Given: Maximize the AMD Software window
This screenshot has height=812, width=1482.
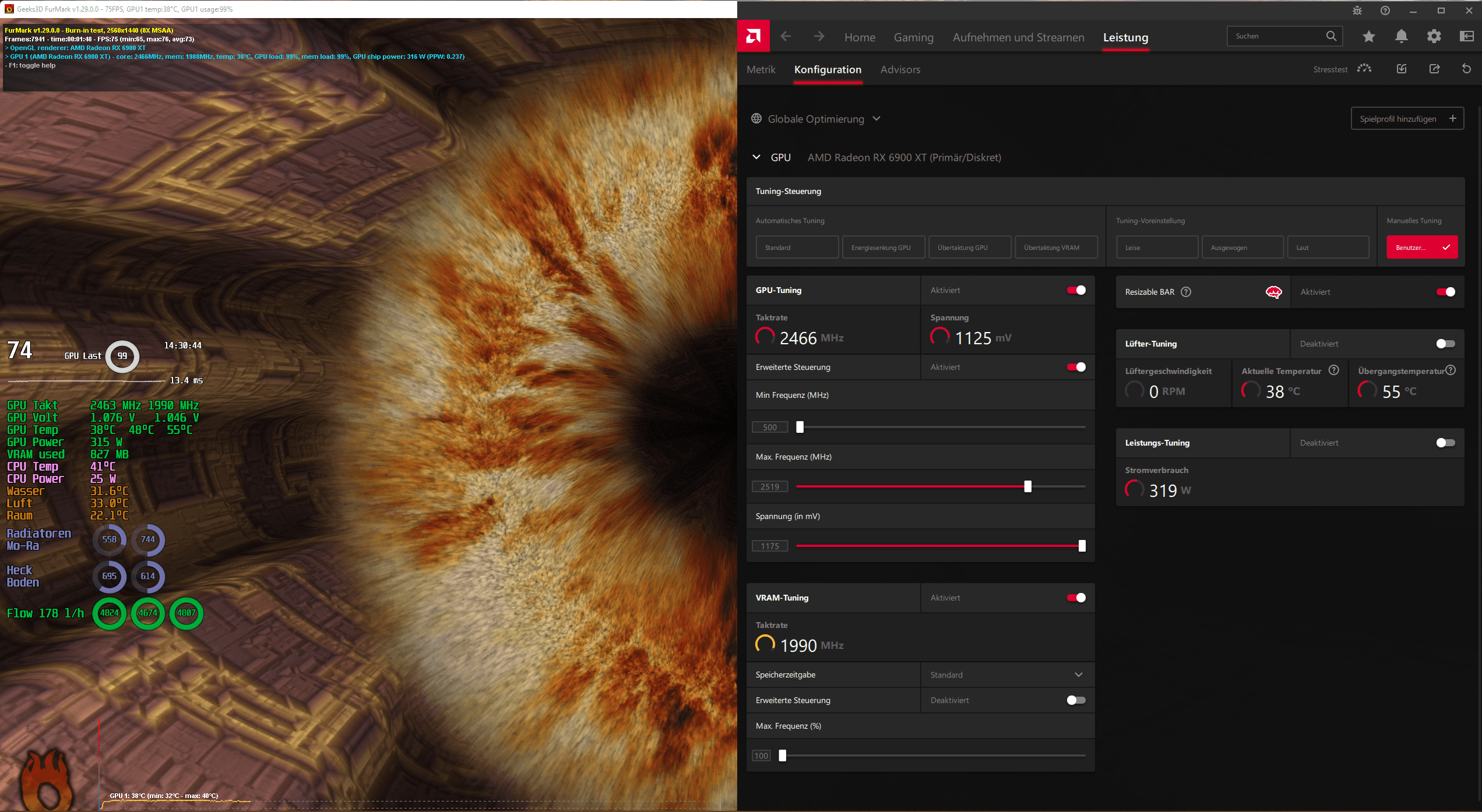Looking at the screenshot, I should point(1441,10).
